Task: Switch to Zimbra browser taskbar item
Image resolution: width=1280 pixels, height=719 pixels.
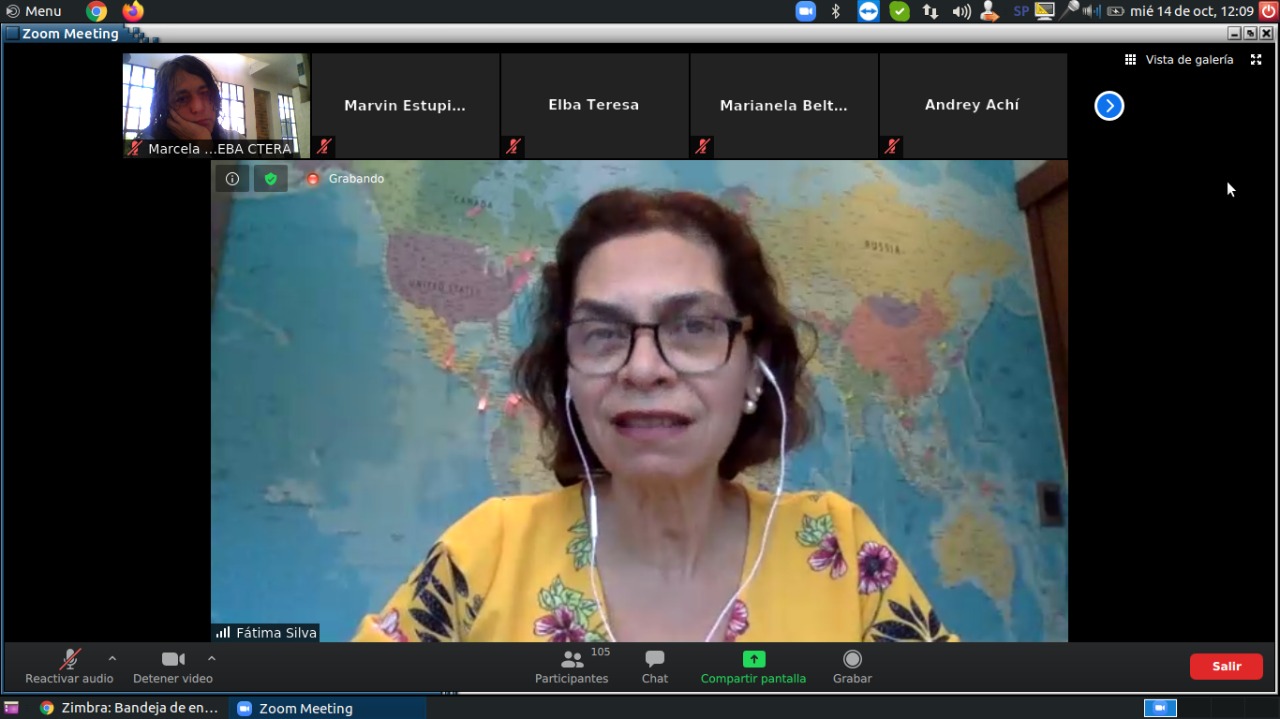Action: tap(128, 708)
